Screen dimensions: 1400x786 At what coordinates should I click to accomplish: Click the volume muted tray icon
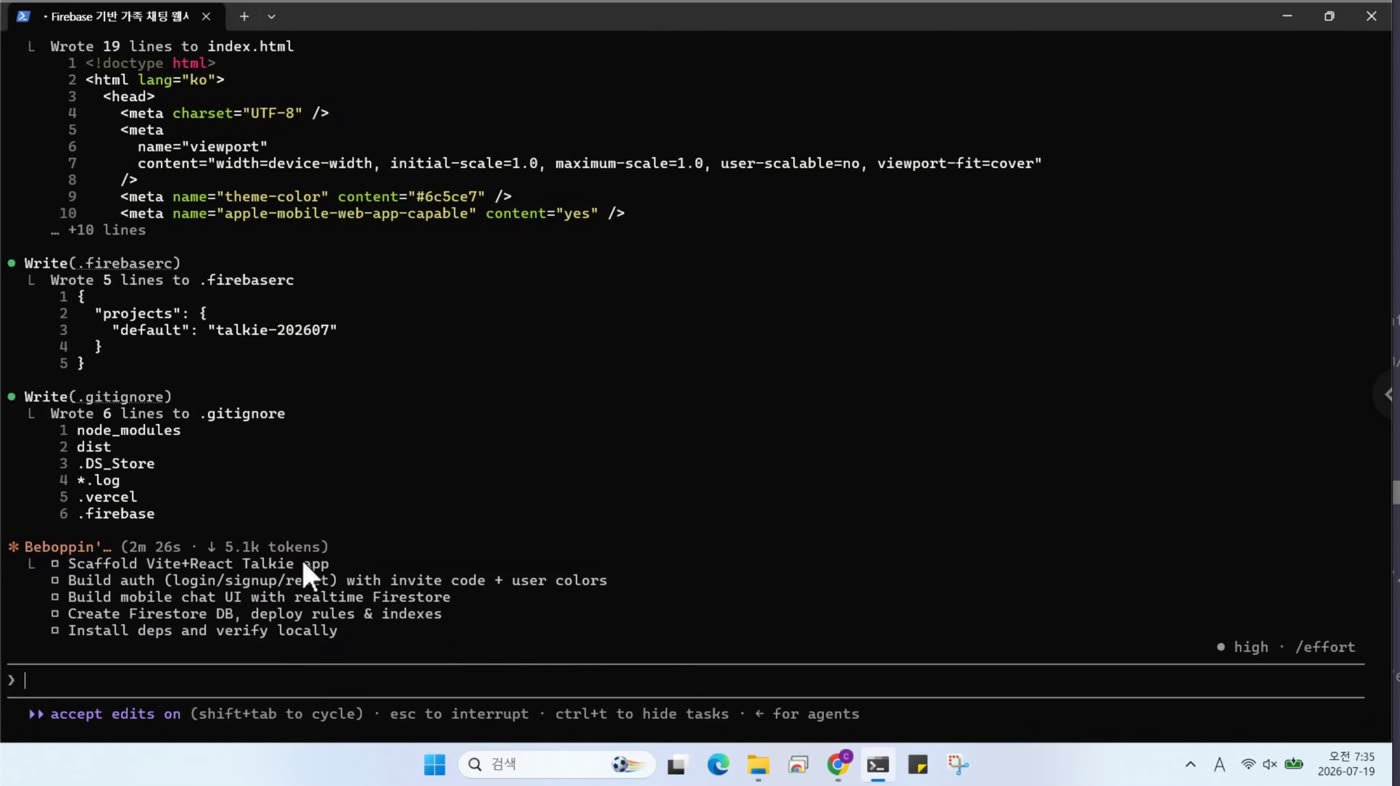(x=1270, y=765)
